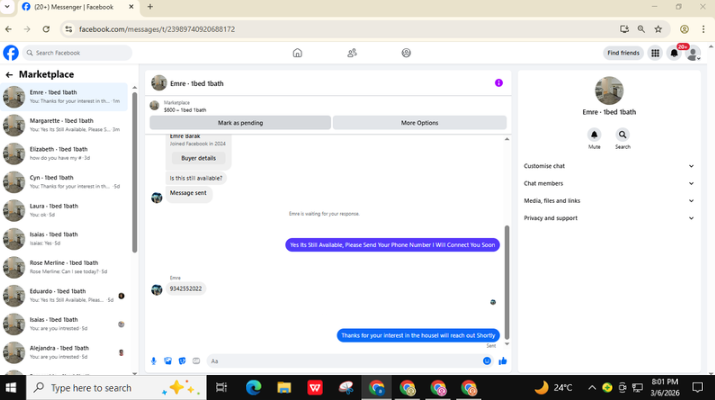Screen dimensions: 715x400
Task: Expand Chat members section
Action: click(x=609, y=183)
